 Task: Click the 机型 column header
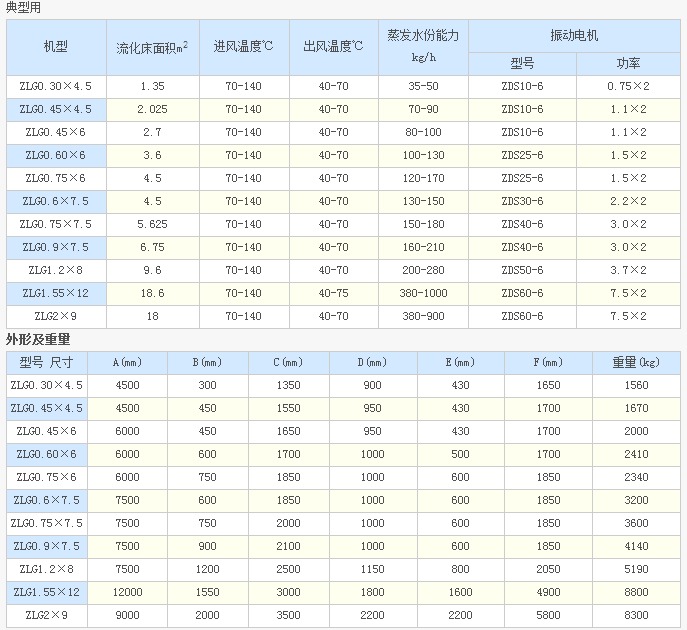tap(56, 47)
